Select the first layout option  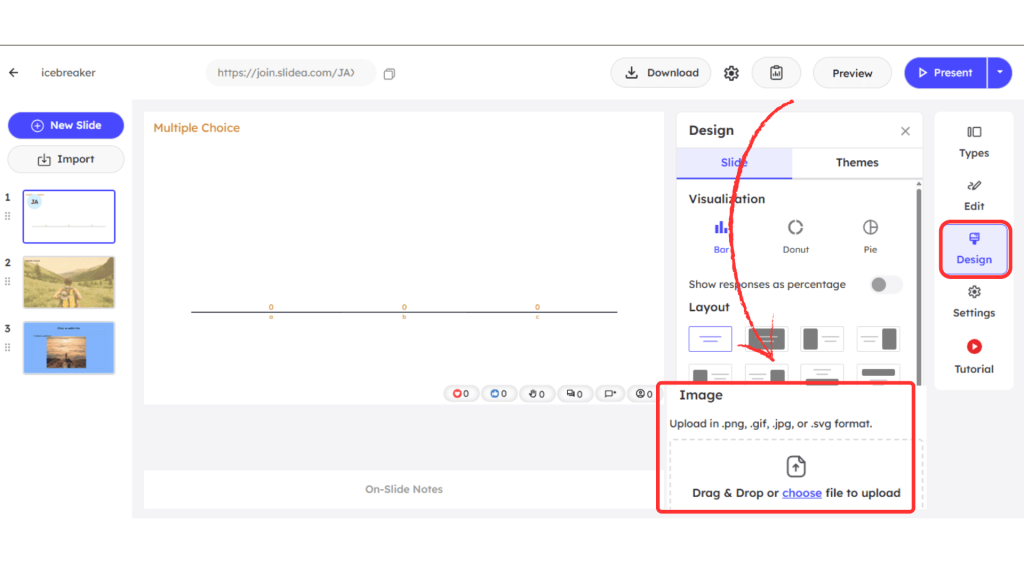pos(710,338)
